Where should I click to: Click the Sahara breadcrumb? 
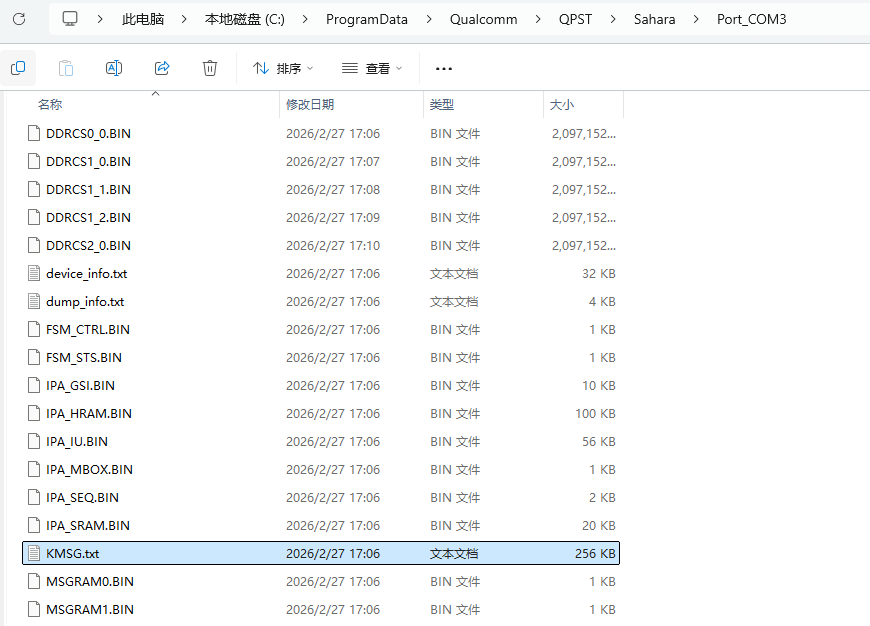(655, 19)
